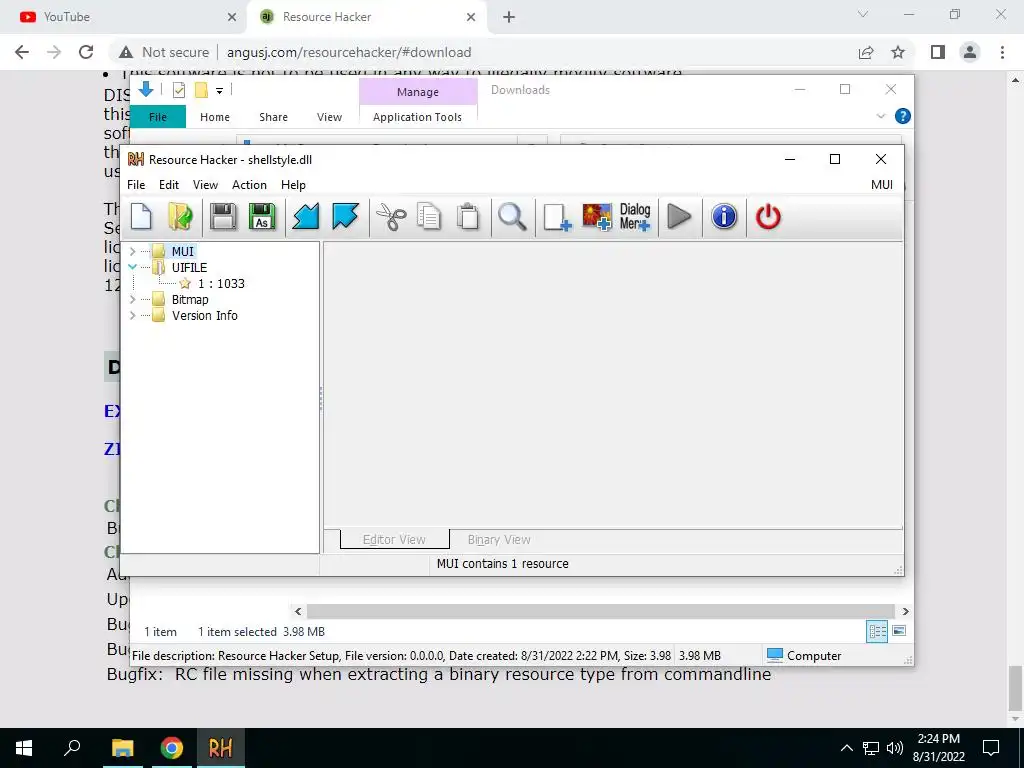
Task: Create a new blank resource file
Action: coord(141,217)
